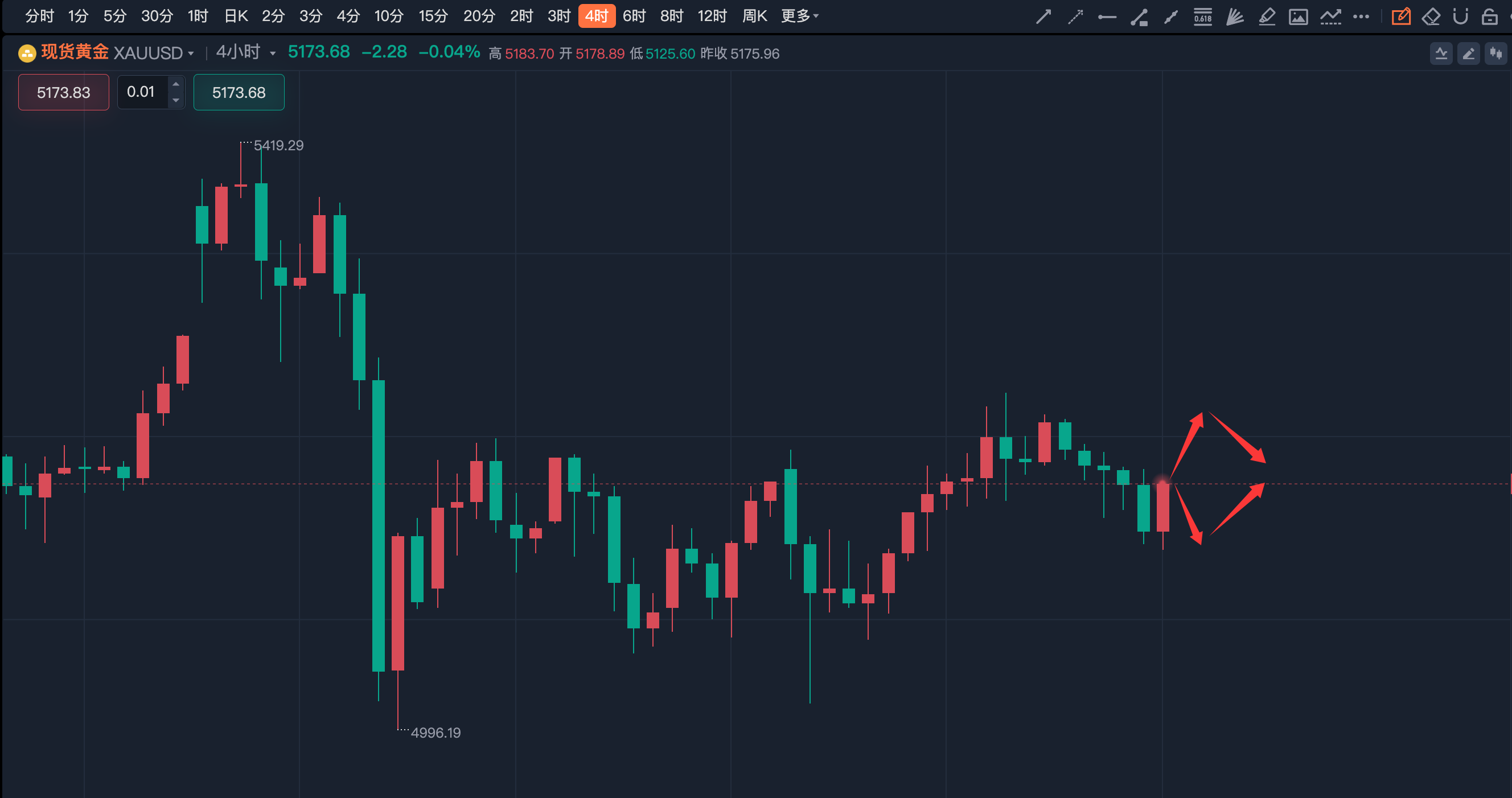Click the eraser tool icon

pyautogui.click(x=1431, y=17)
